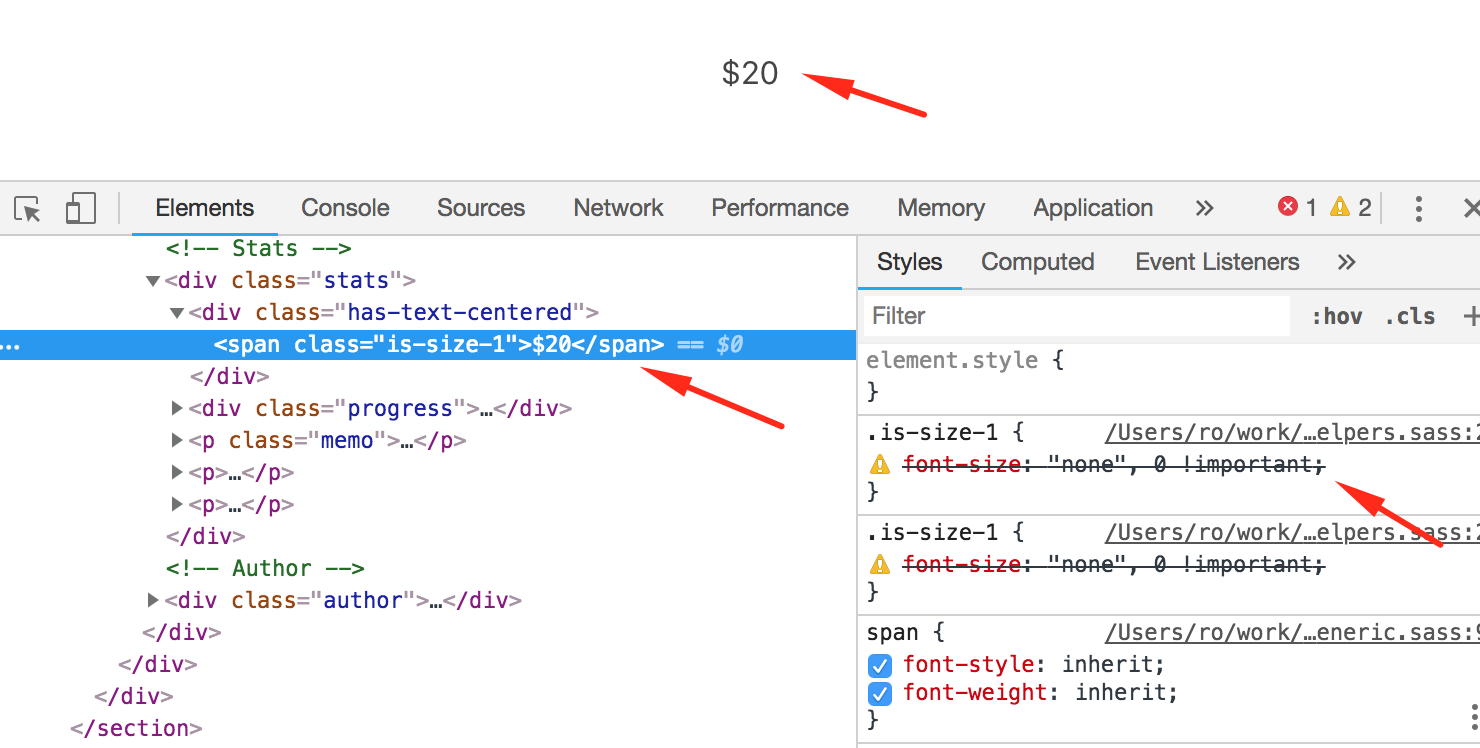1480x748 pixels.
Task: Open the second .is-size-1 elpers.sass source link
Action: [x=1292, y=532]
